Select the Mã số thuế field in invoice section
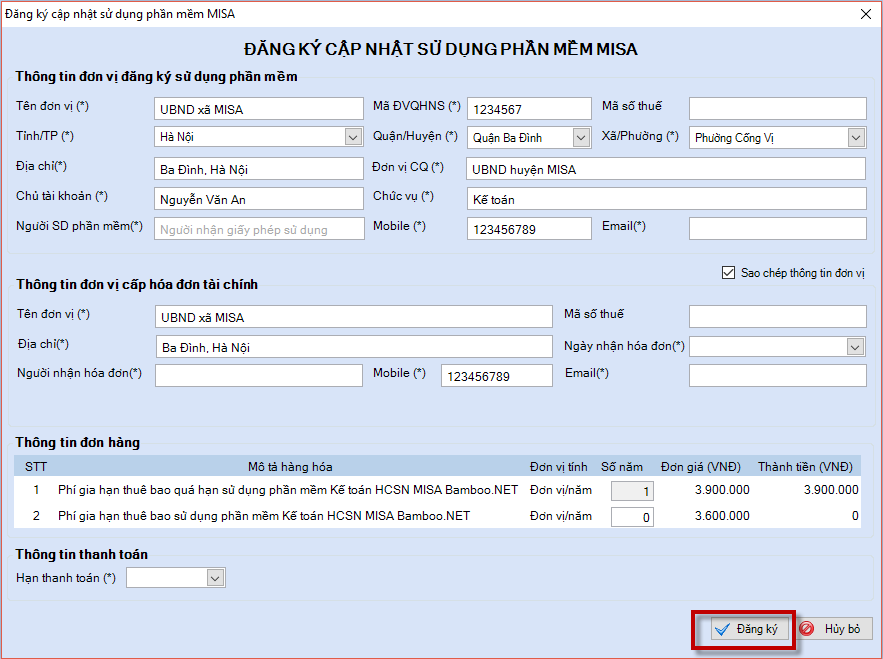The height and width of the screenshot is (659, 883). (777, 317)
